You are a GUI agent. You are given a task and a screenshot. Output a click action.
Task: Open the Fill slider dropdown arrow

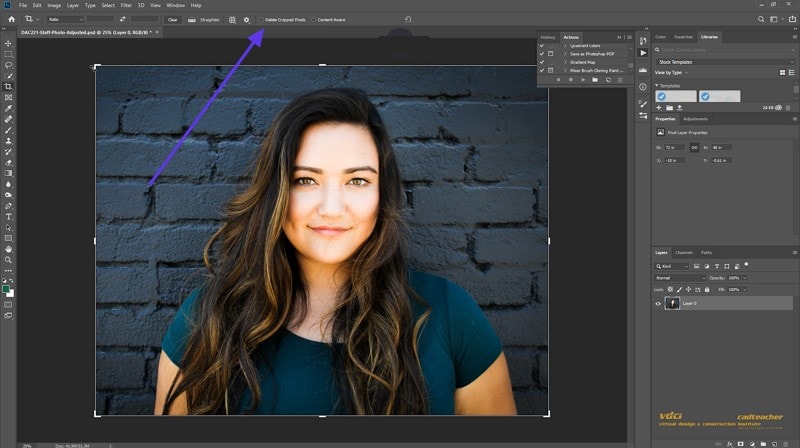(x=744, y=289)
